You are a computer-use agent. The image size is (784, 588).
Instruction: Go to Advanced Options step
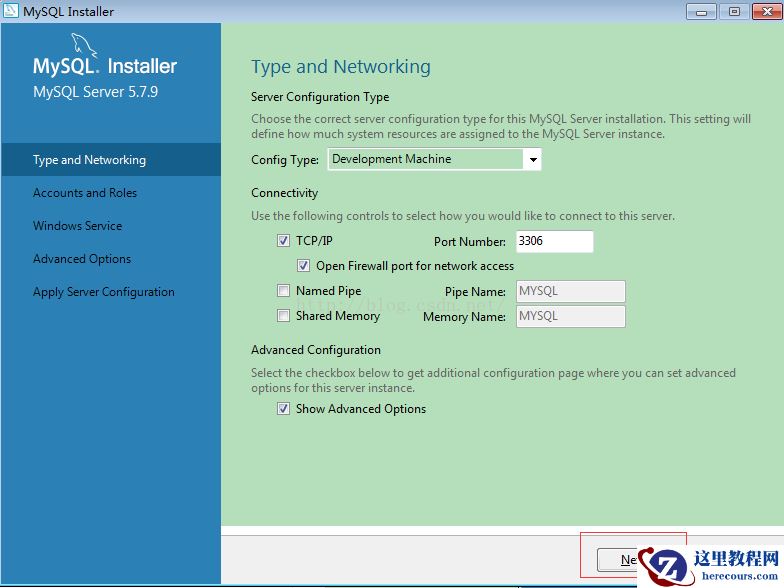click(82, 258)
